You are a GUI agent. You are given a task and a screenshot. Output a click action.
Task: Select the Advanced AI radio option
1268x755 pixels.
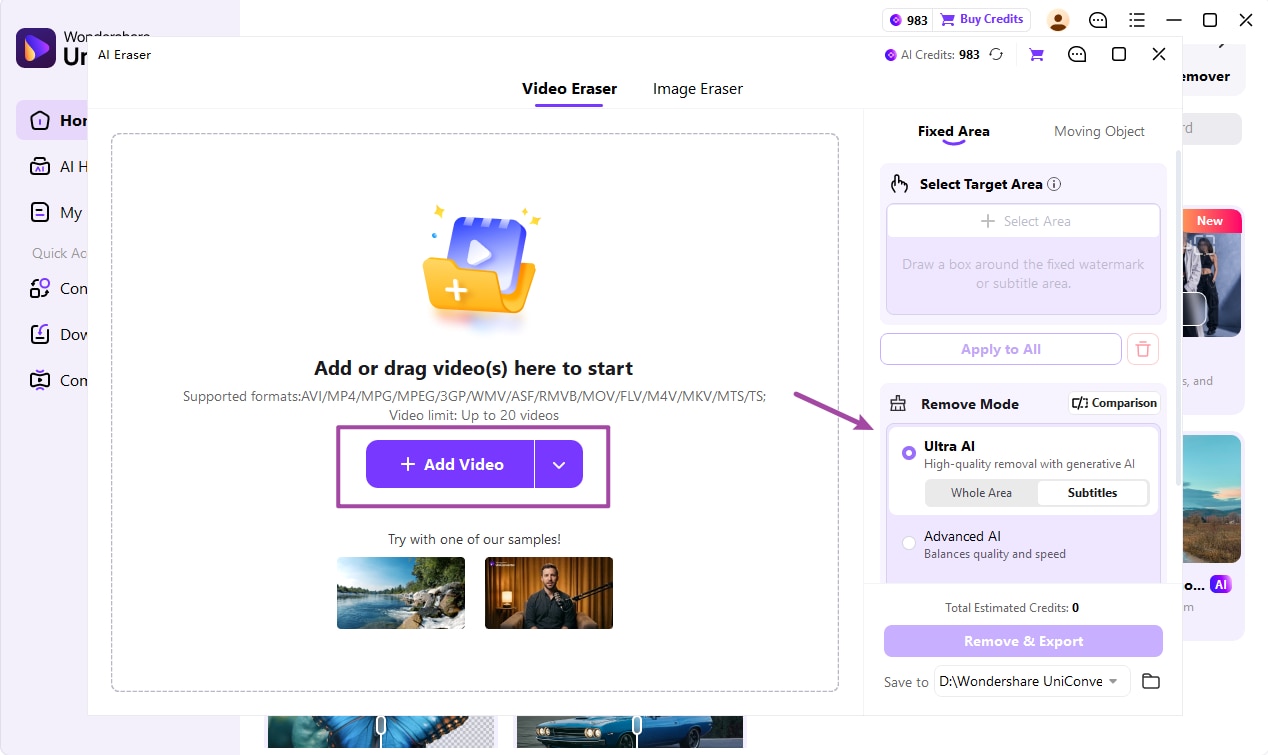tap(908, 543)
